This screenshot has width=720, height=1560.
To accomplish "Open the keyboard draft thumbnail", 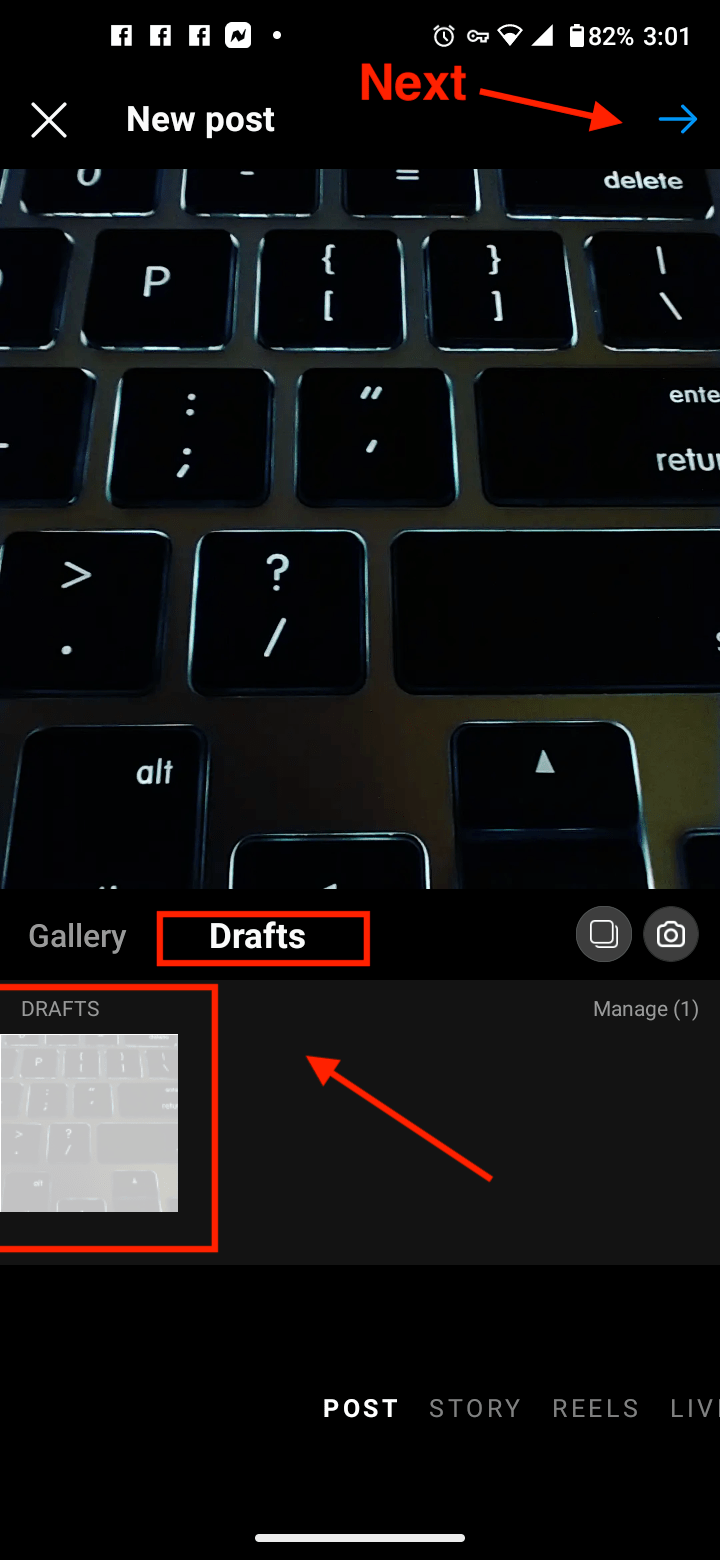I will click(x=89, y=1123).
